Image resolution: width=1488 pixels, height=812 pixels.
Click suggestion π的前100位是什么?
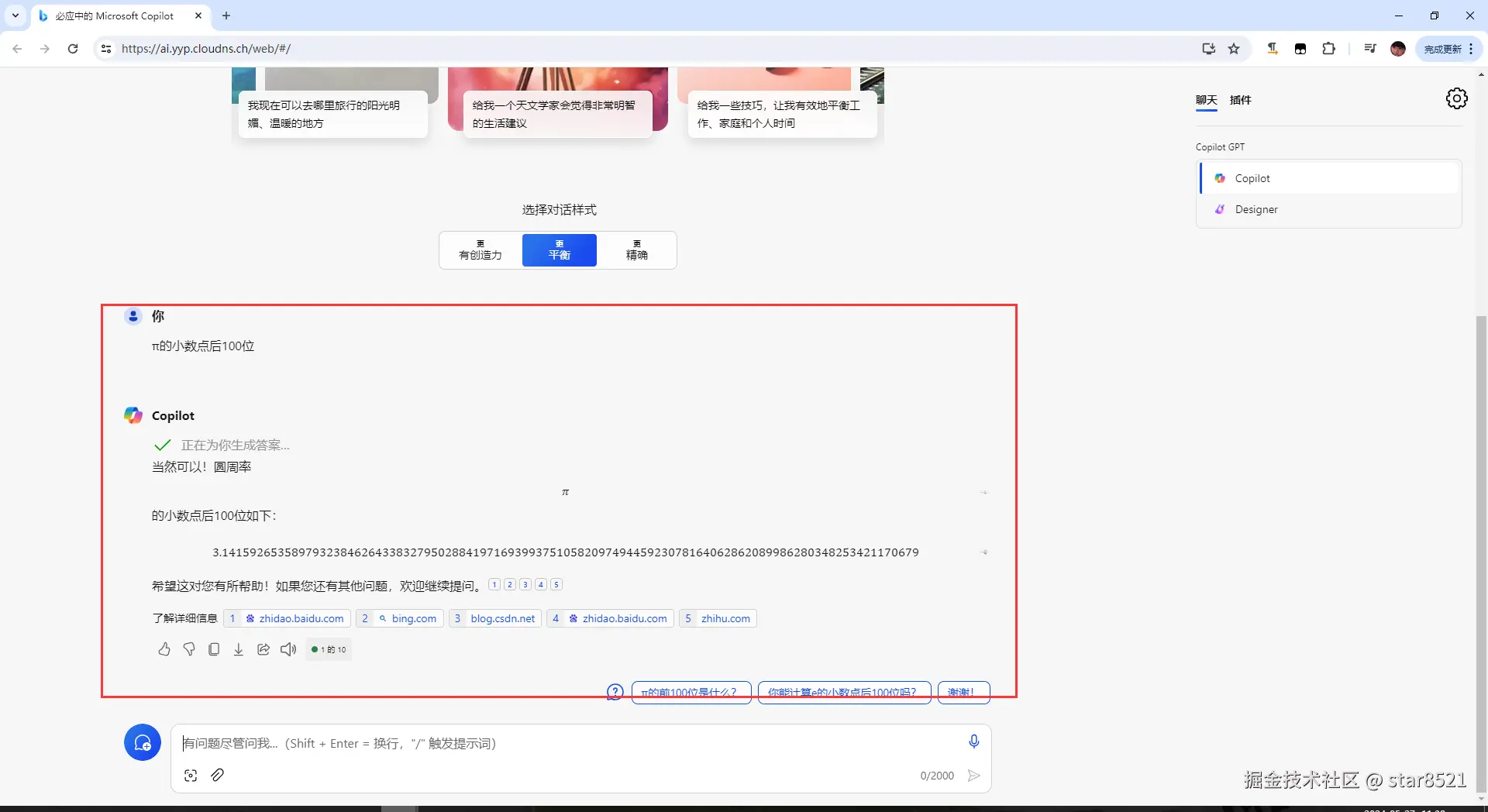pos(691,692)
